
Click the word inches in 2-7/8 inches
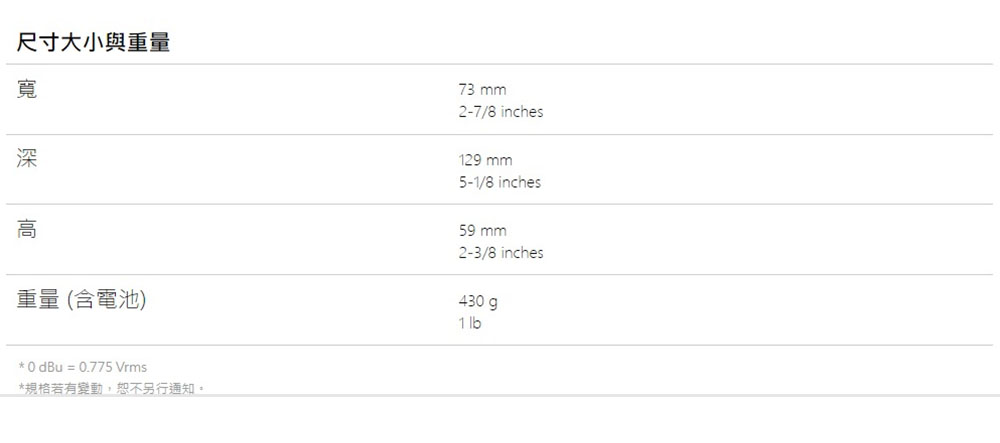522,112
